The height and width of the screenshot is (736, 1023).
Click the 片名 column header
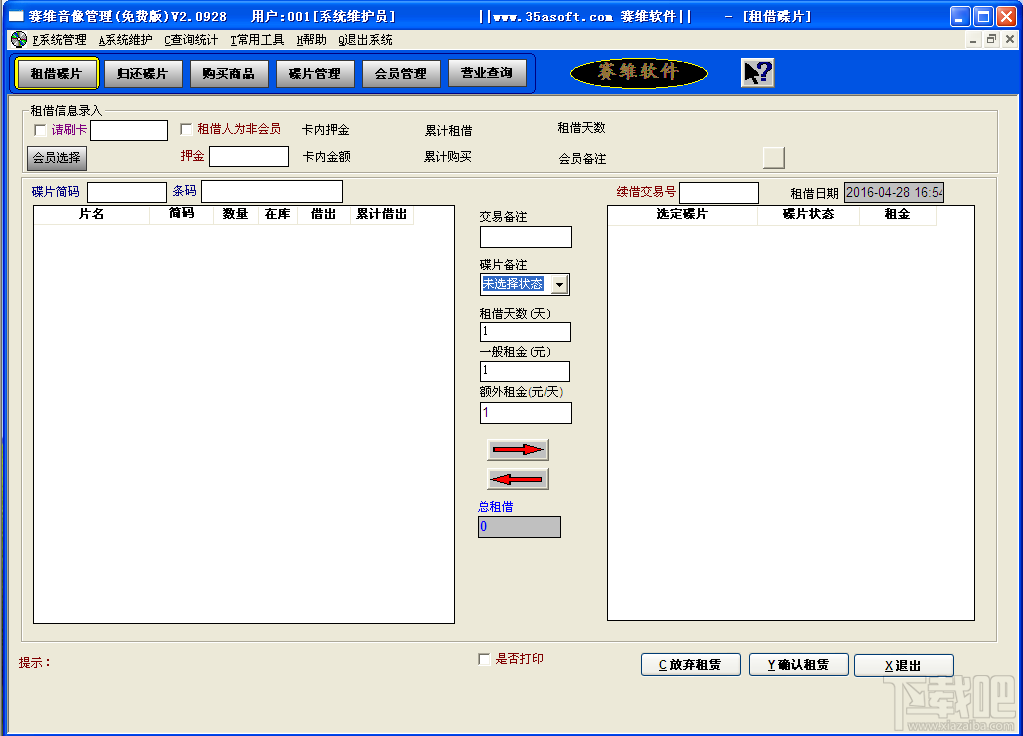point(91,214)
